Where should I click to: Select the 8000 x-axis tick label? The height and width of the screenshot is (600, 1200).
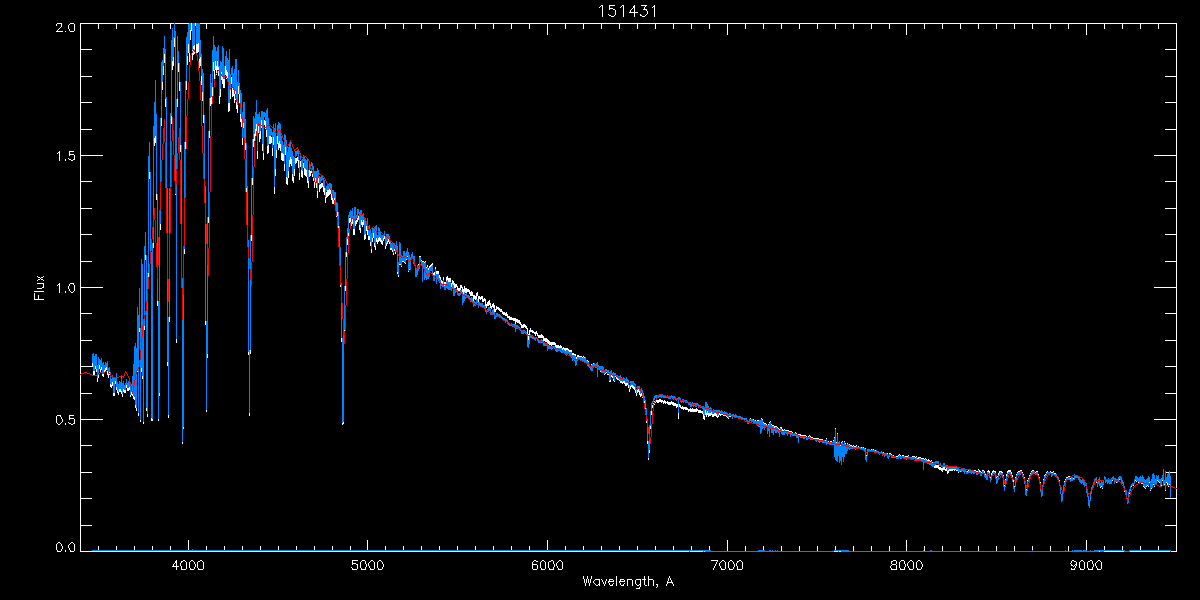click(x=906, y=564)
